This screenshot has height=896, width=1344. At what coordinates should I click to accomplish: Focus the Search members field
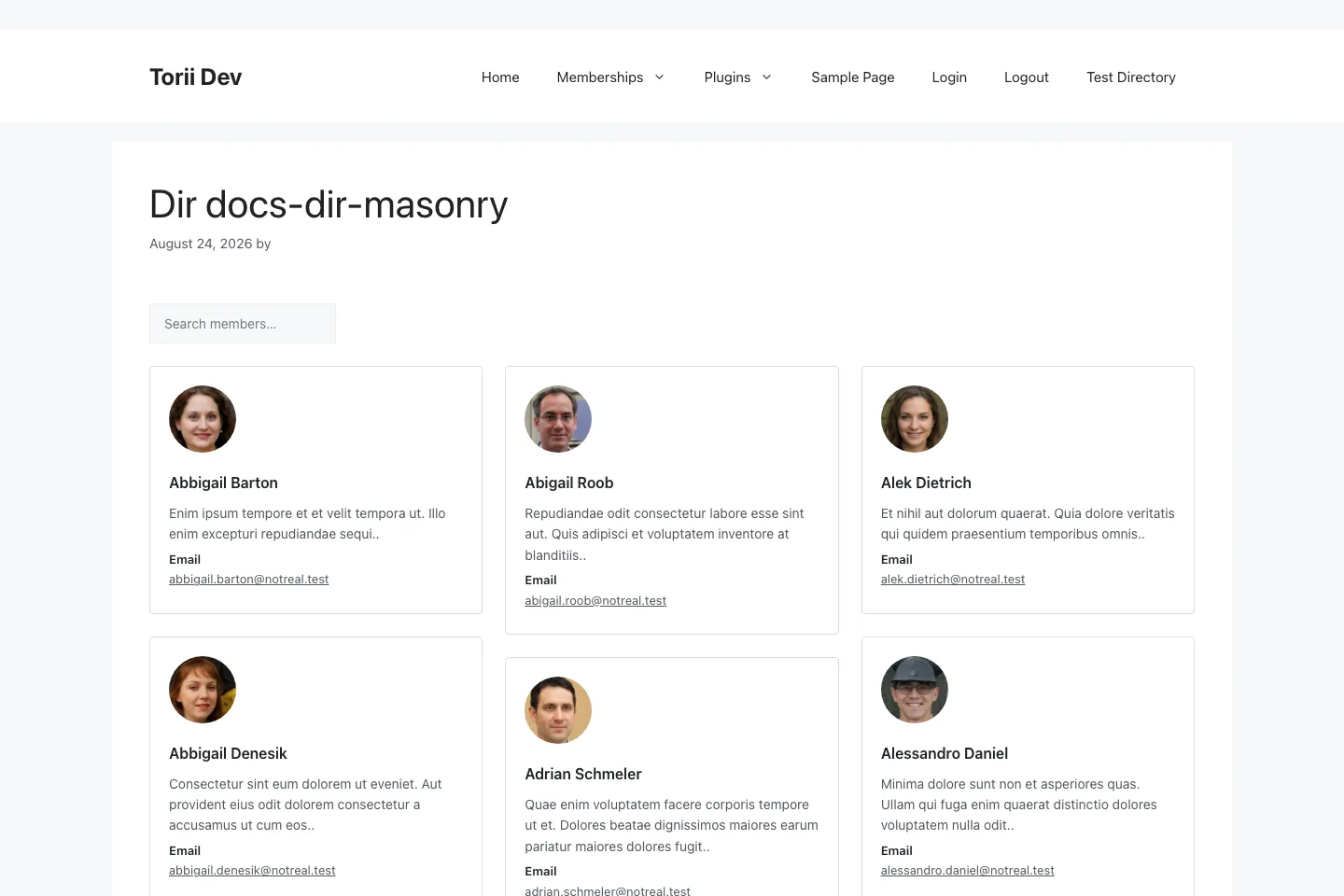click(x=243, y=324)
